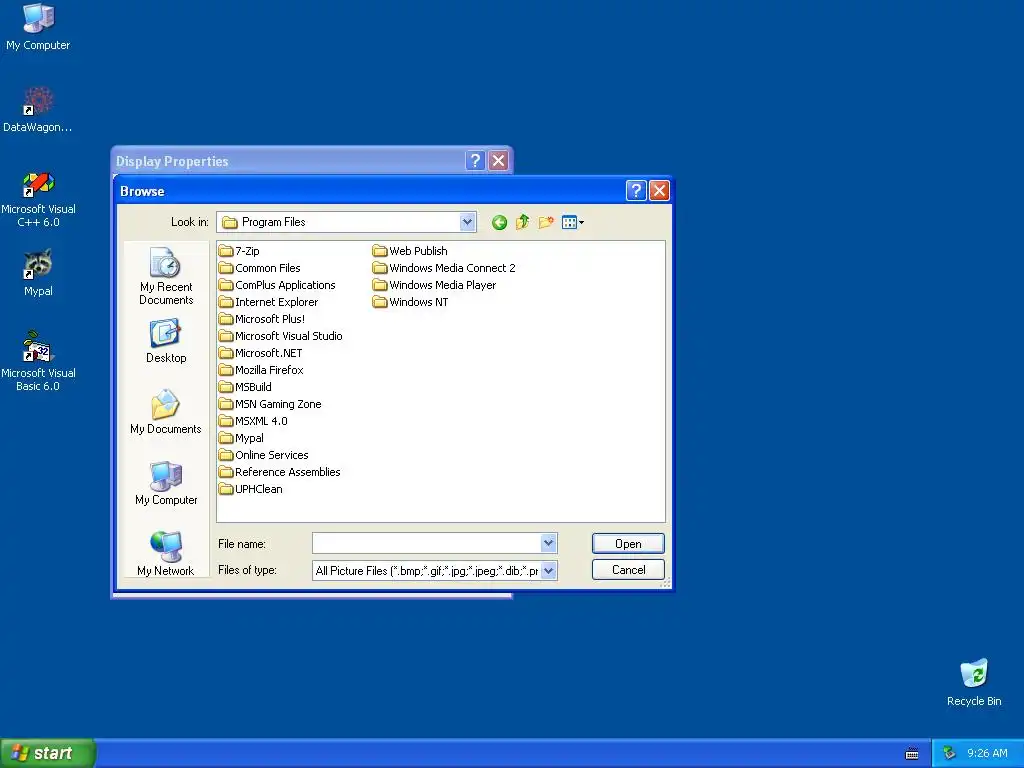Screen dimensions: 1024x768
Task: Select the Online Services folder
Action: (x=264, y=455)
